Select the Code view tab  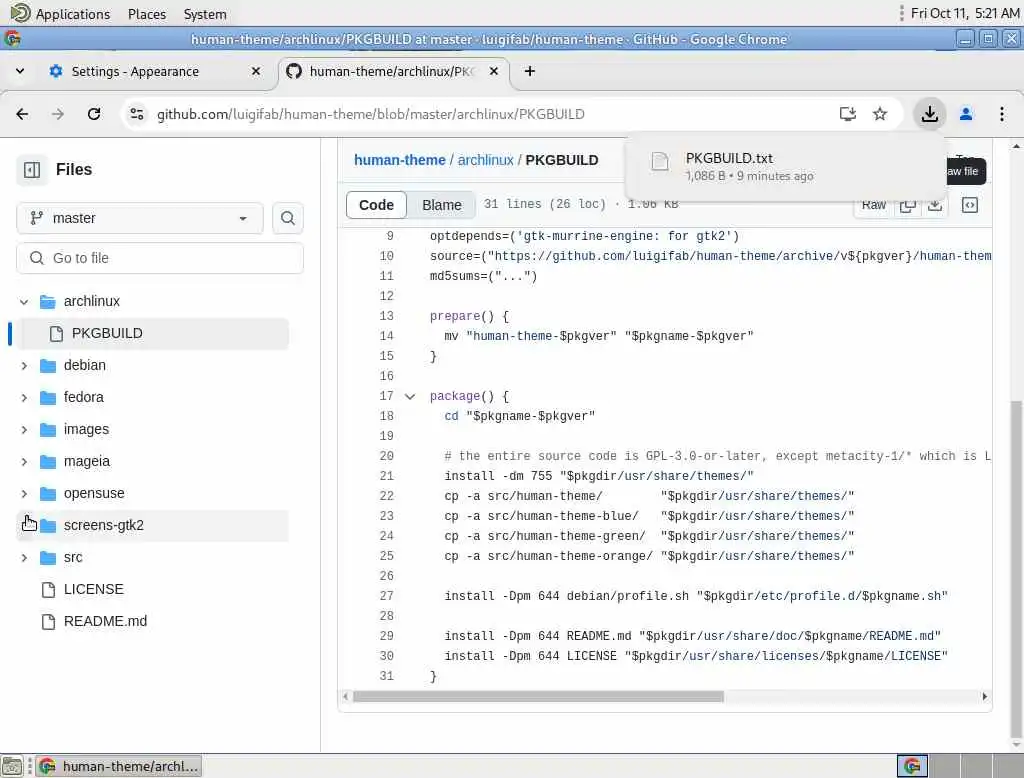click(x=376, y=205)
